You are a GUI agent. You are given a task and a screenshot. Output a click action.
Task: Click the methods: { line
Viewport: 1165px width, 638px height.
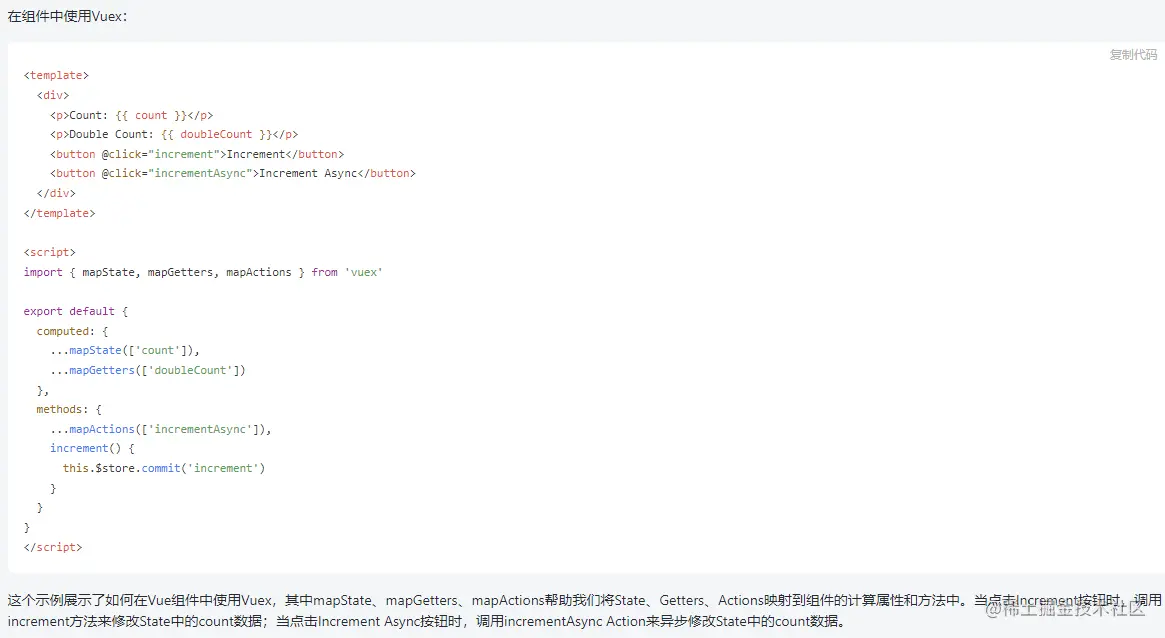tap(69, 409)
